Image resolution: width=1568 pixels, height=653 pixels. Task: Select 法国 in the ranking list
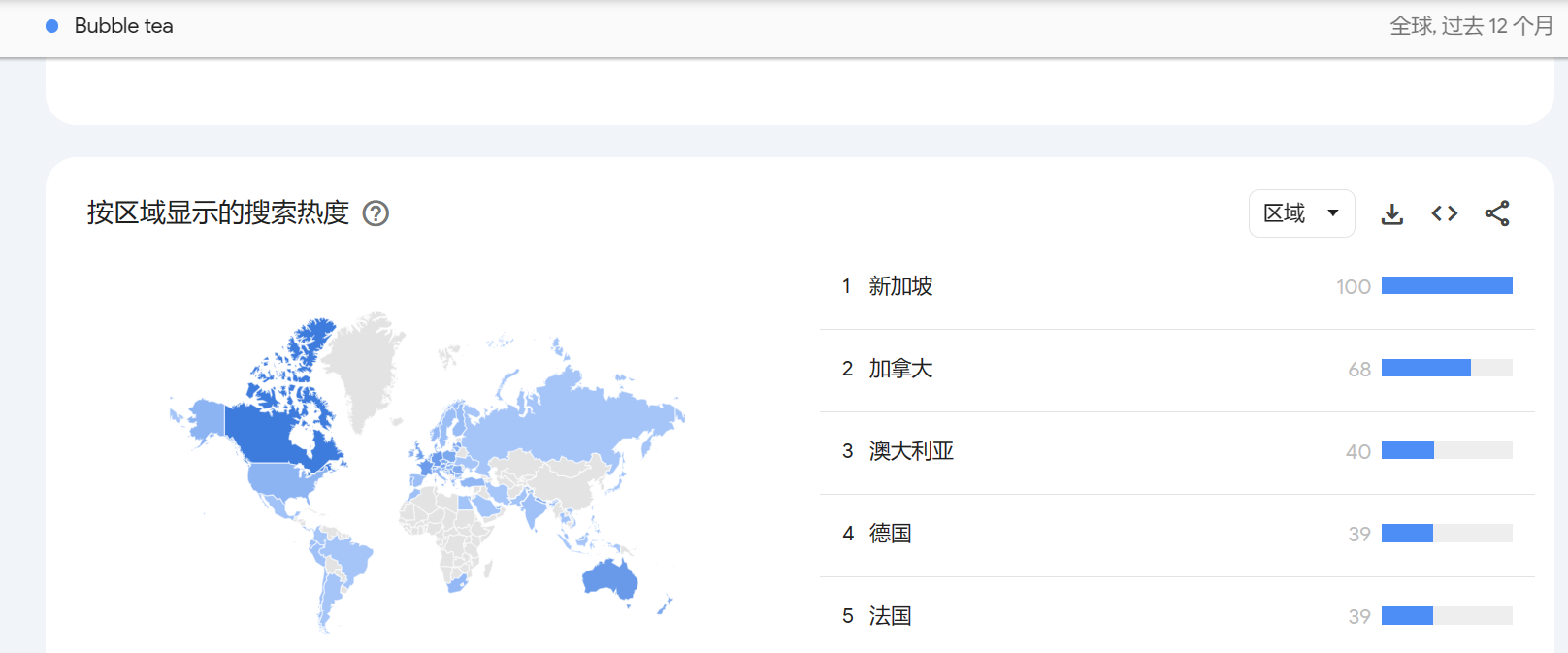tap(890, 616)
